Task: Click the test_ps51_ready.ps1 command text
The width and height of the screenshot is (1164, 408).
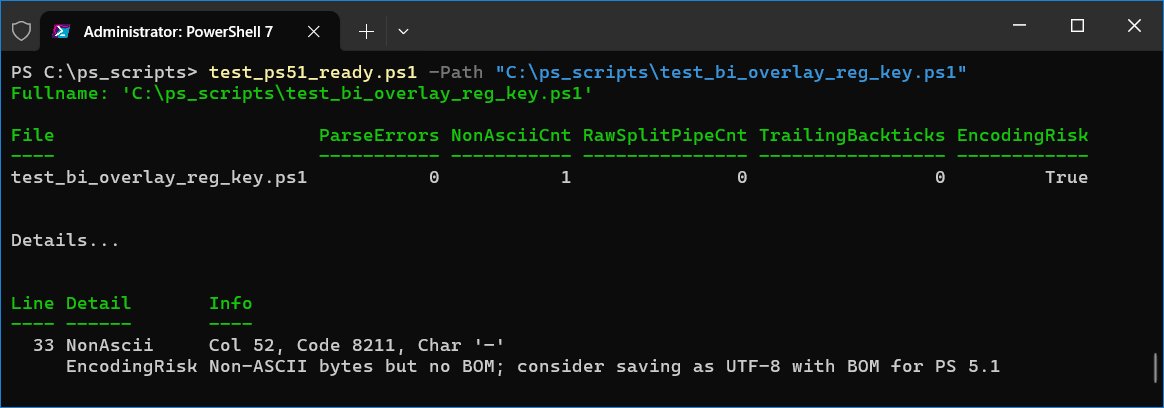Action: point(312,73)
